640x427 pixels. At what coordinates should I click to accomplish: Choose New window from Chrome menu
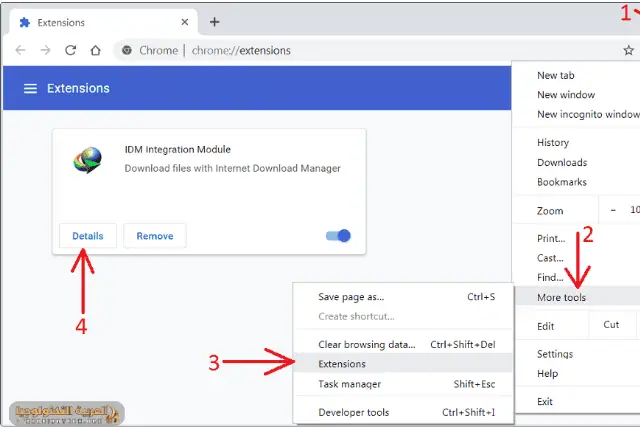[x=566, y=95]
